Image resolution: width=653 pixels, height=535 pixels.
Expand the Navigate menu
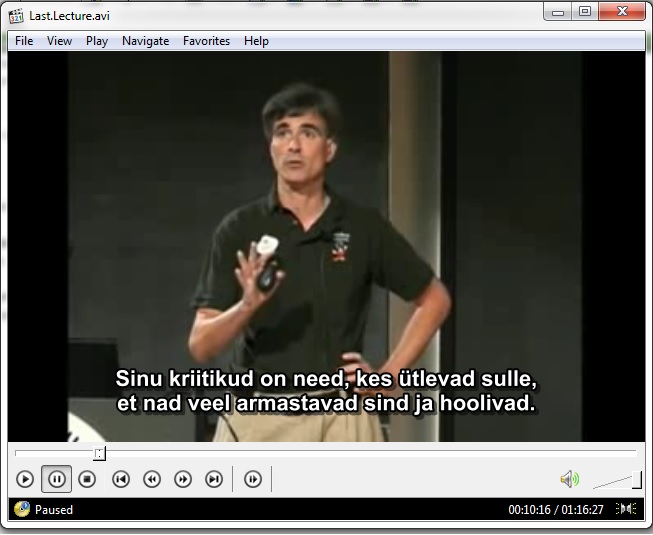[x=145, y=41]
